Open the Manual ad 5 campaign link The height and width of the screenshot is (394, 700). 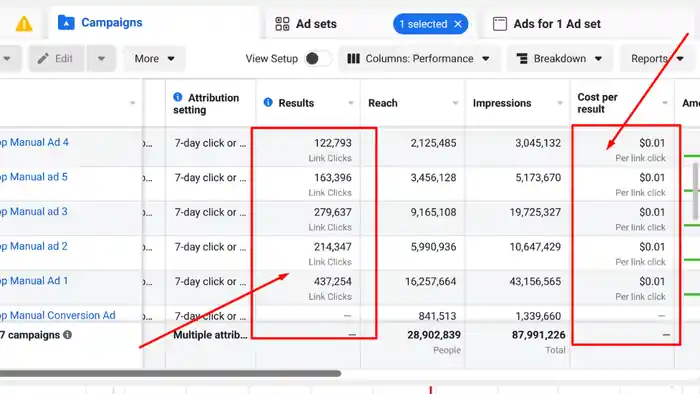click(34, 177)
